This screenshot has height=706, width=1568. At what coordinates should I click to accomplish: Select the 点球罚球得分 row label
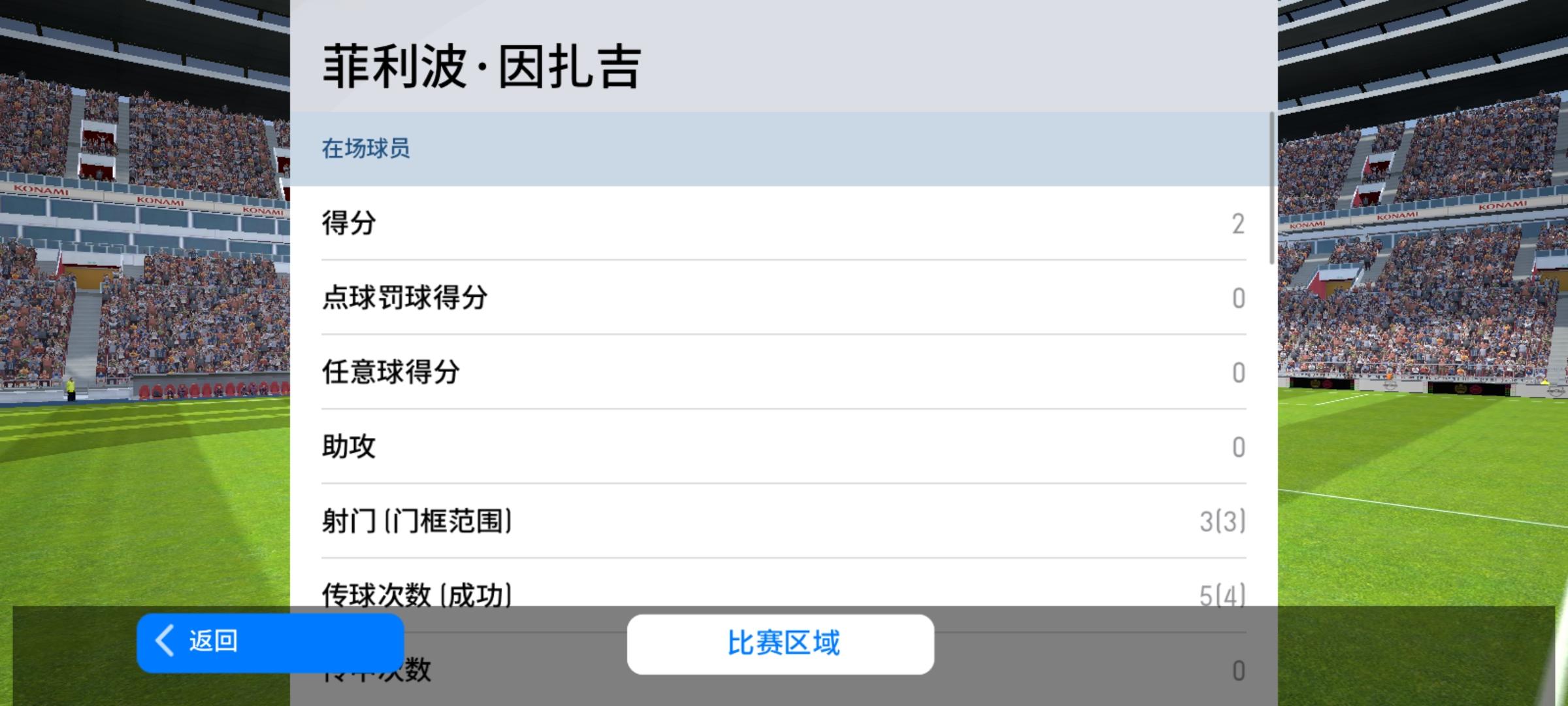click(x=404, y=298)
